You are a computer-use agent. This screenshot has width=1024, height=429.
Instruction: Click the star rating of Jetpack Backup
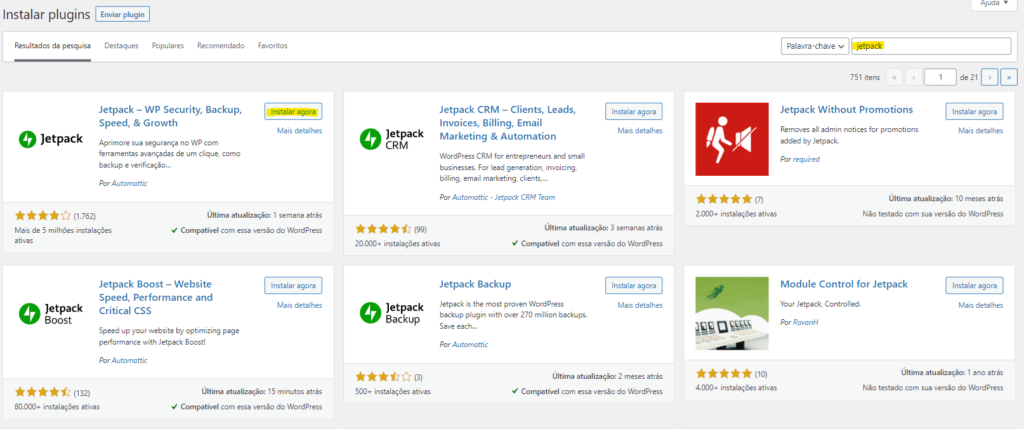(383, 377)
